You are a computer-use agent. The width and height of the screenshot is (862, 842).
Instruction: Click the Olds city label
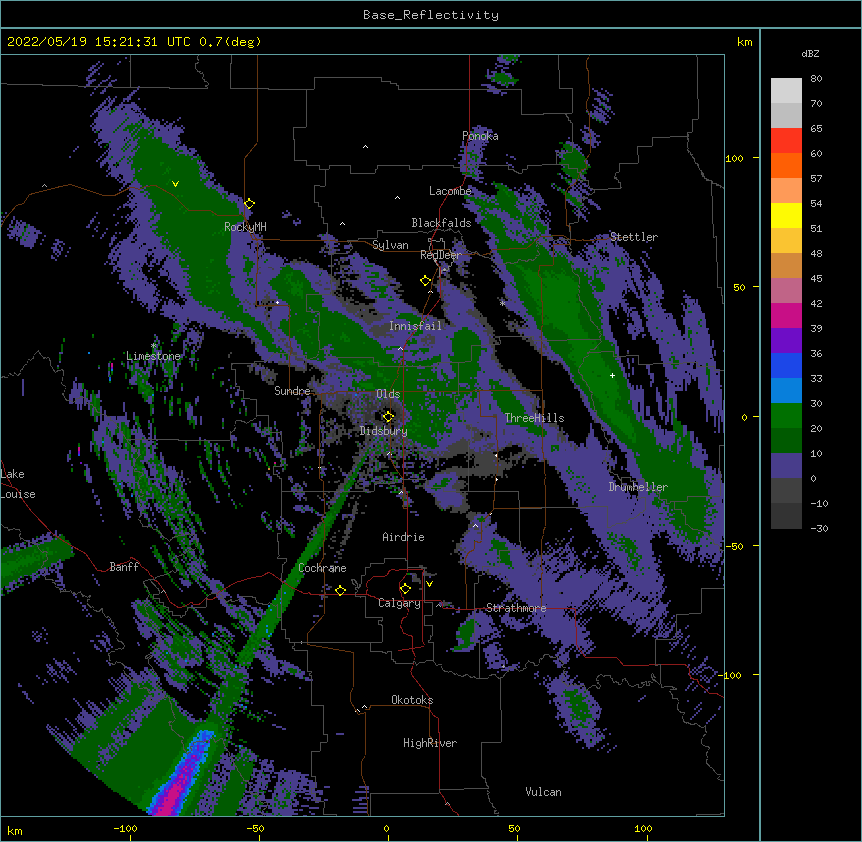388,394
